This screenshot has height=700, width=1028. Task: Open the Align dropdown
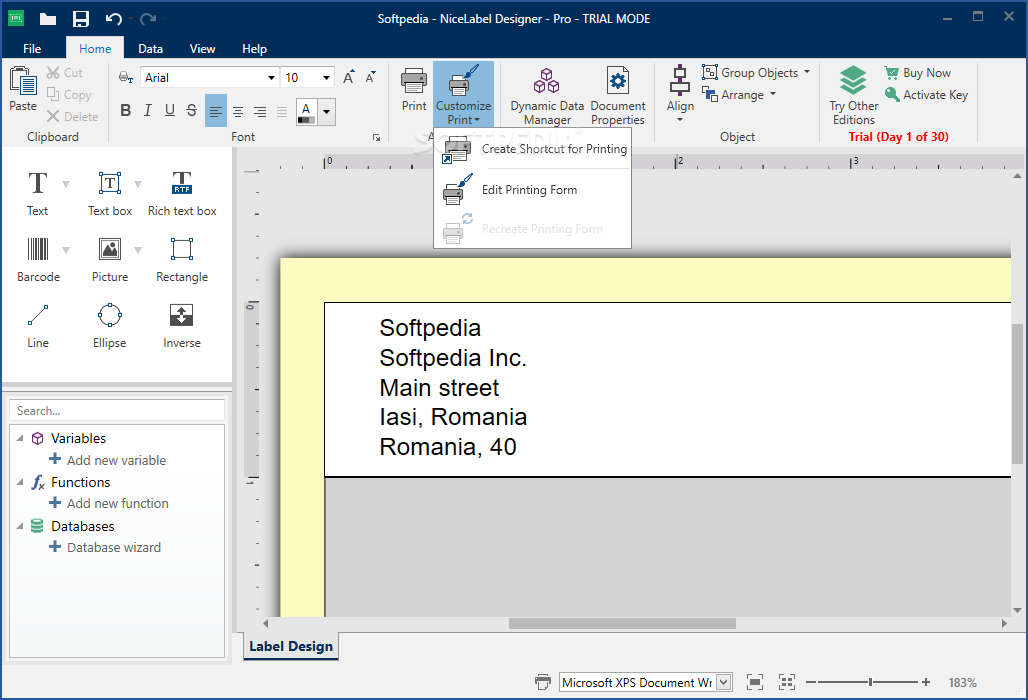tap(680, 96)
